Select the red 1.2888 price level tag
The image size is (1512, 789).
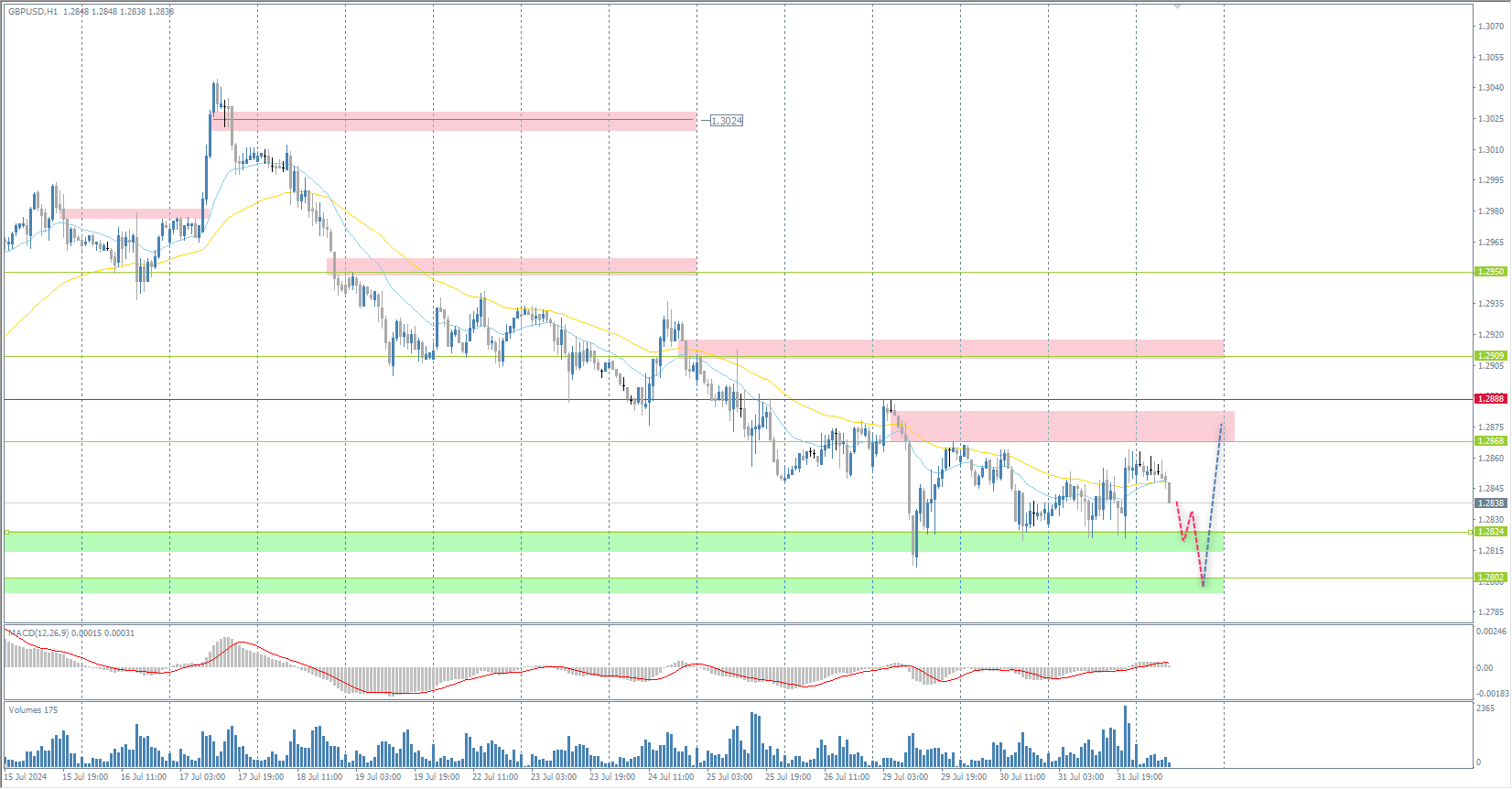pos(1491,399)
